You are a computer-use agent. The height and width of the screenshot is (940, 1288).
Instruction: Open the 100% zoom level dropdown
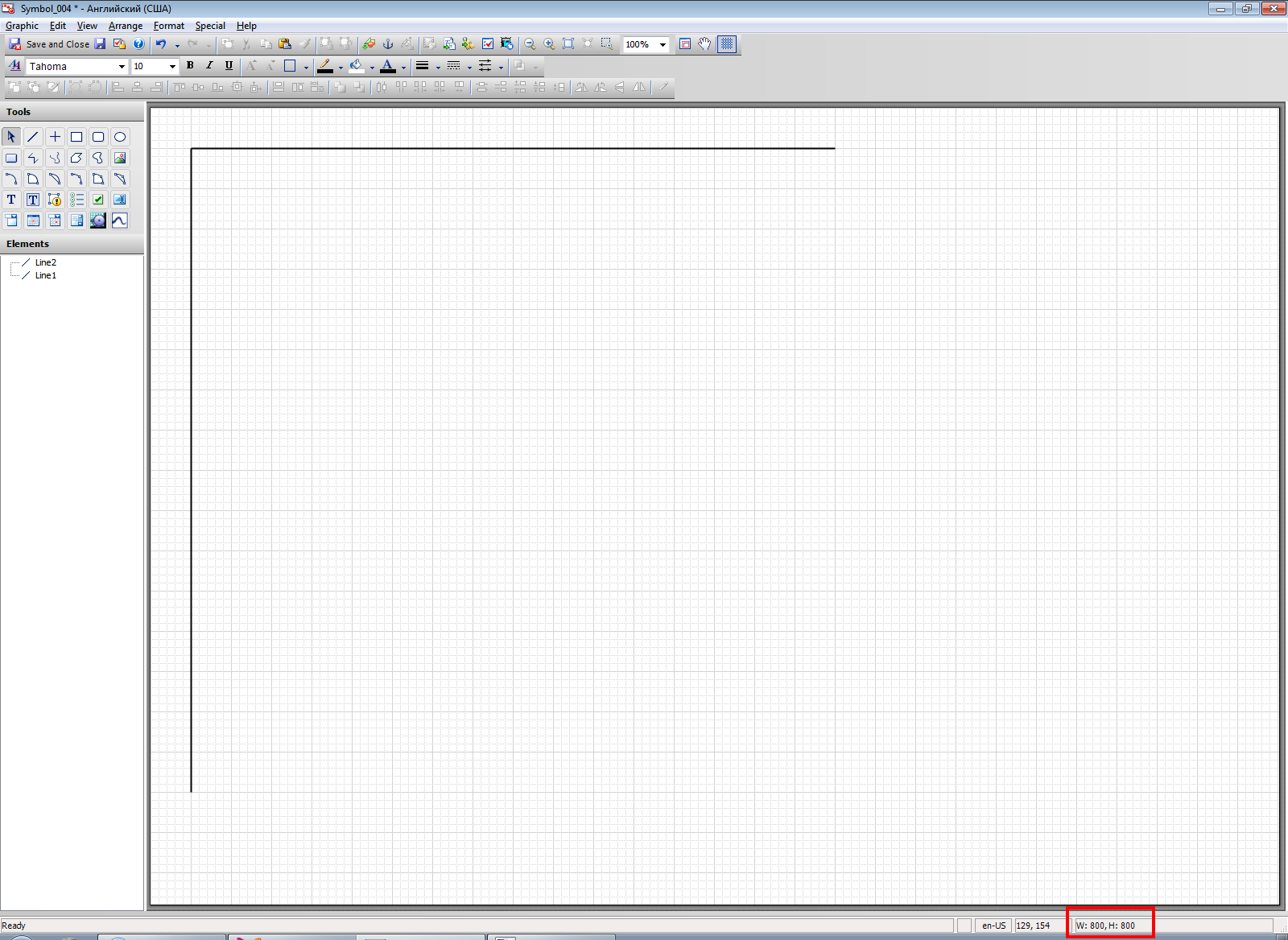click(663, 45)
